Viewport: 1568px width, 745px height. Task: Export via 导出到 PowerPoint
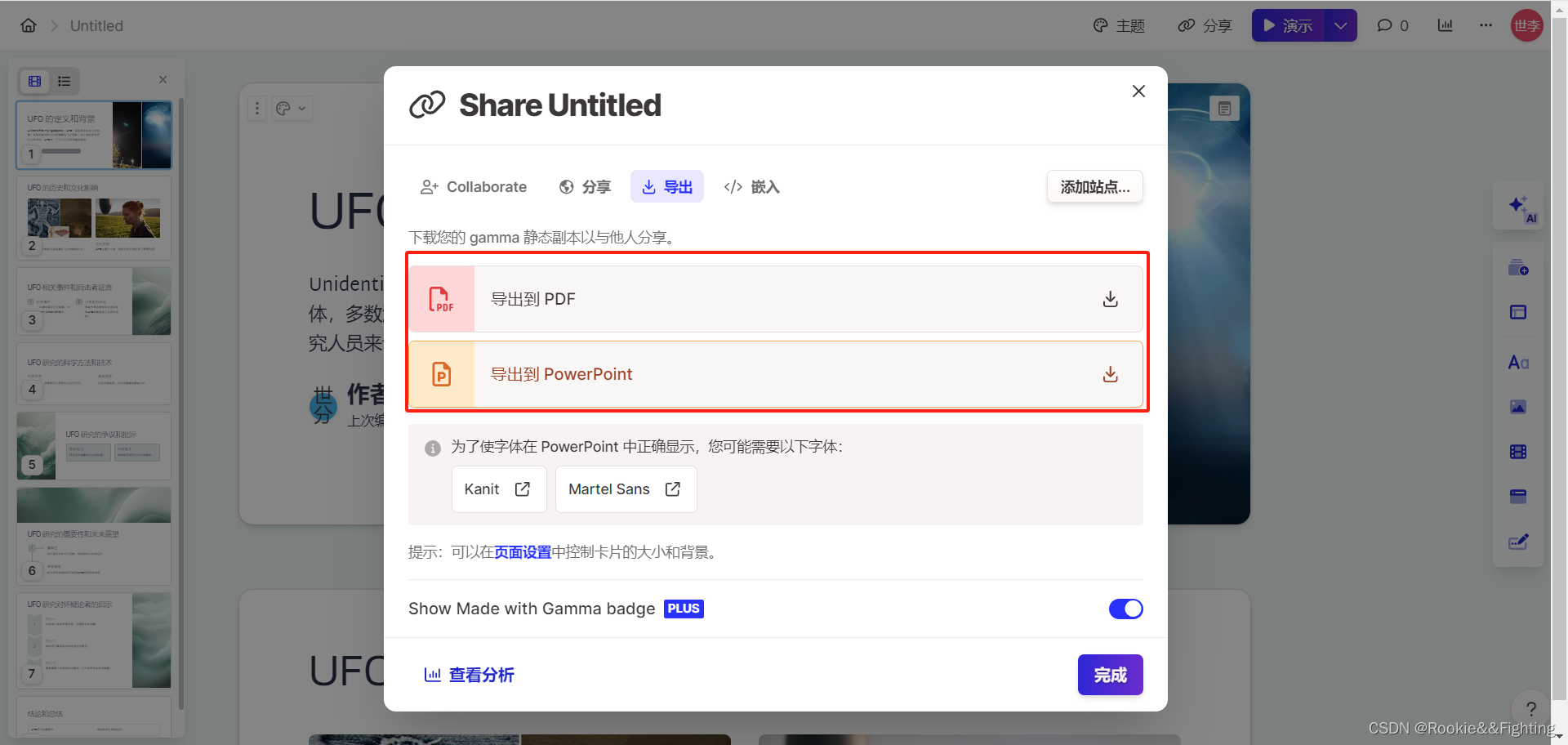776,374
